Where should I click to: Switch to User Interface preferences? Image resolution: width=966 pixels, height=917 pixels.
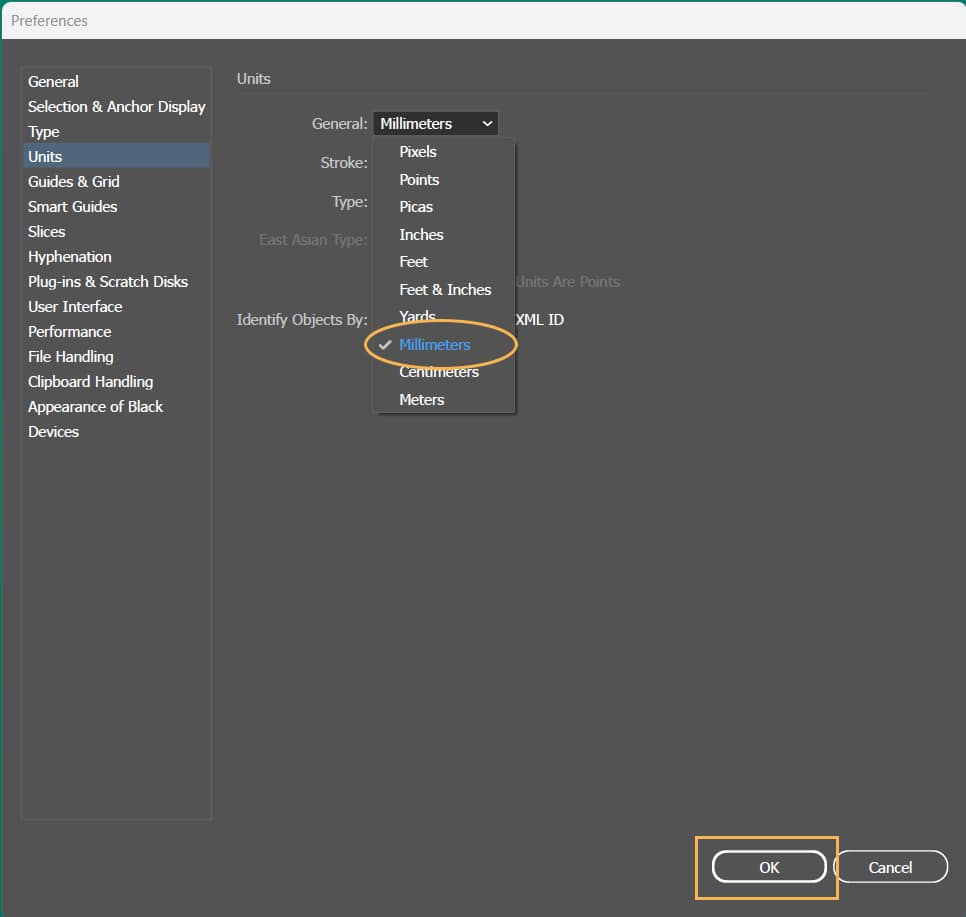75,307
